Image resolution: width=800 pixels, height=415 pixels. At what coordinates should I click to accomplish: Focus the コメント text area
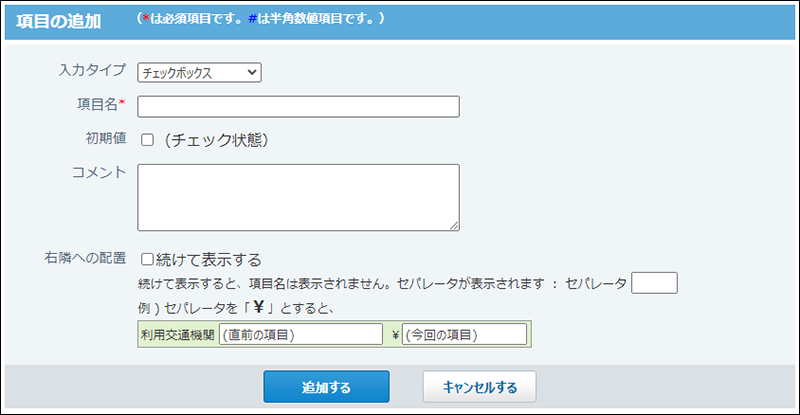click(298, 198)
